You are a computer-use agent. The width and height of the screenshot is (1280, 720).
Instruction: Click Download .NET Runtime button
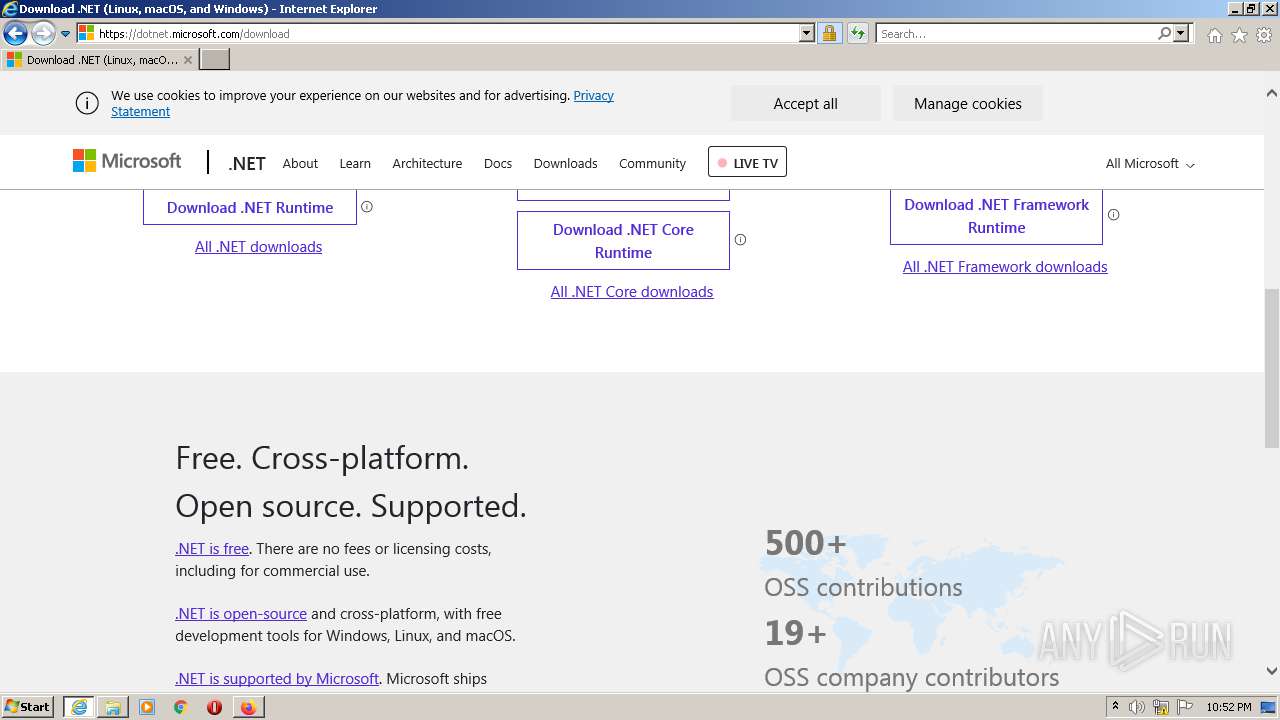(x=250, y=207)
